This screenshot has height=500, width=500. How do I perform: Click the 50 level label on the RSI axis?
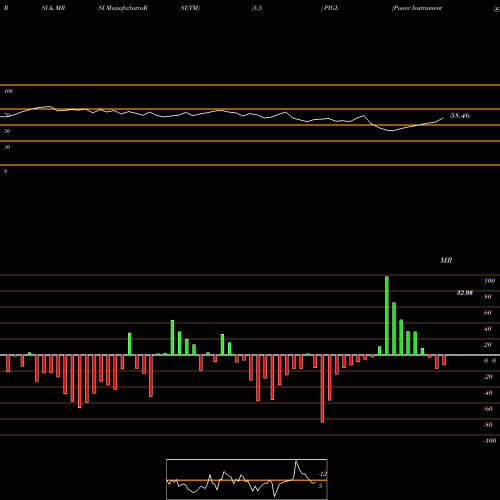(7, 131)
